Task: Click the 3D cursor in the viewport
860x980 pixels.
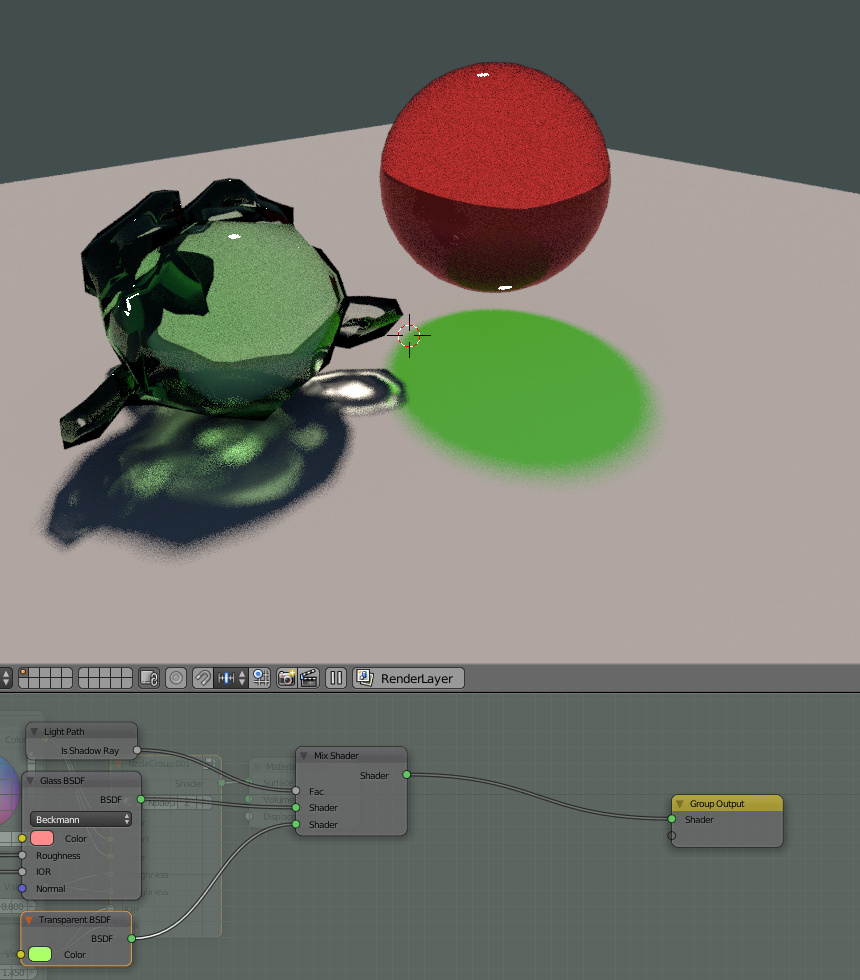Action: [409, 336]
